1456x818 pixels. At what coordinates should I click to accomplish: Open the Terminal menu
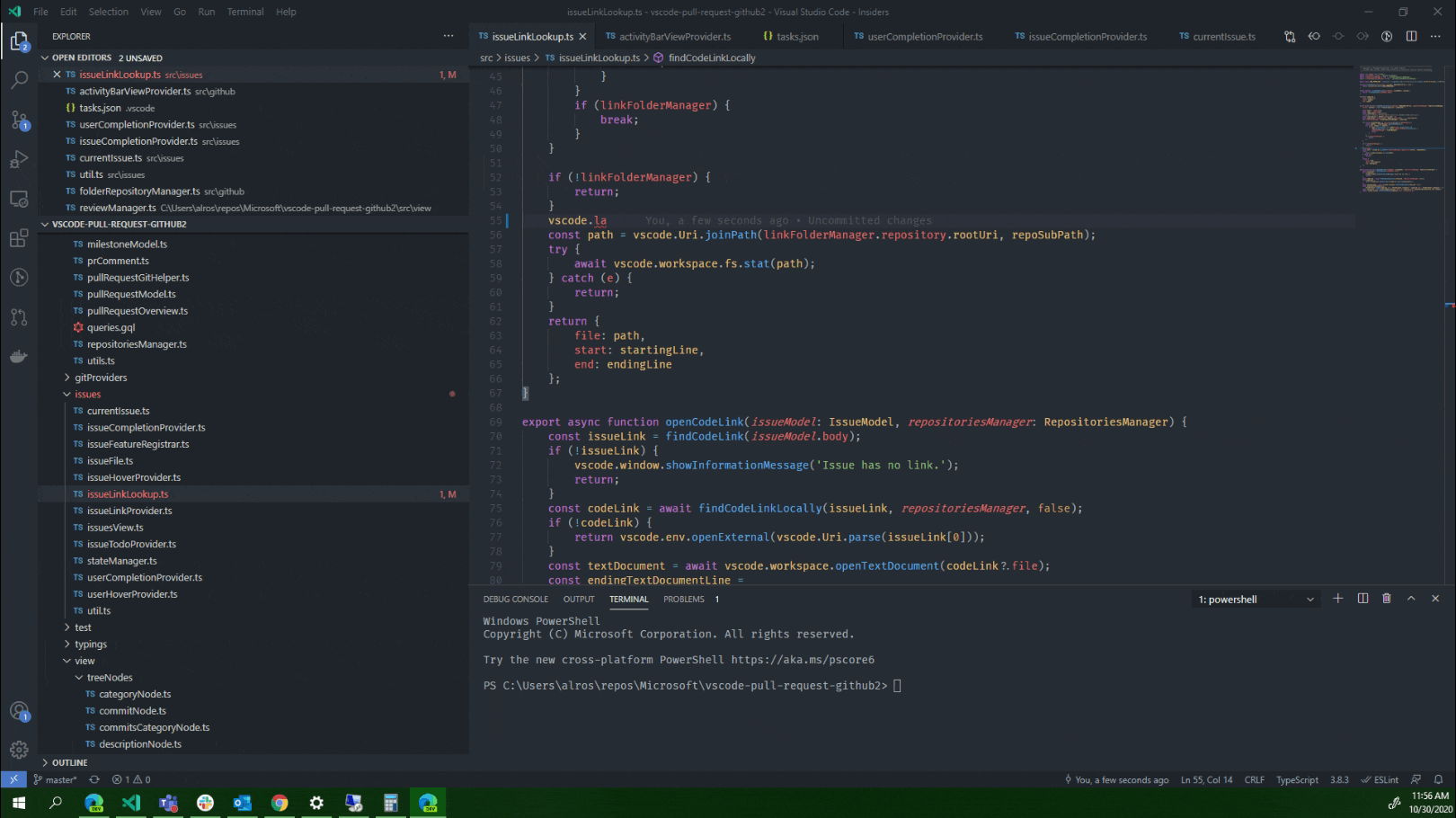pos(245,12)
